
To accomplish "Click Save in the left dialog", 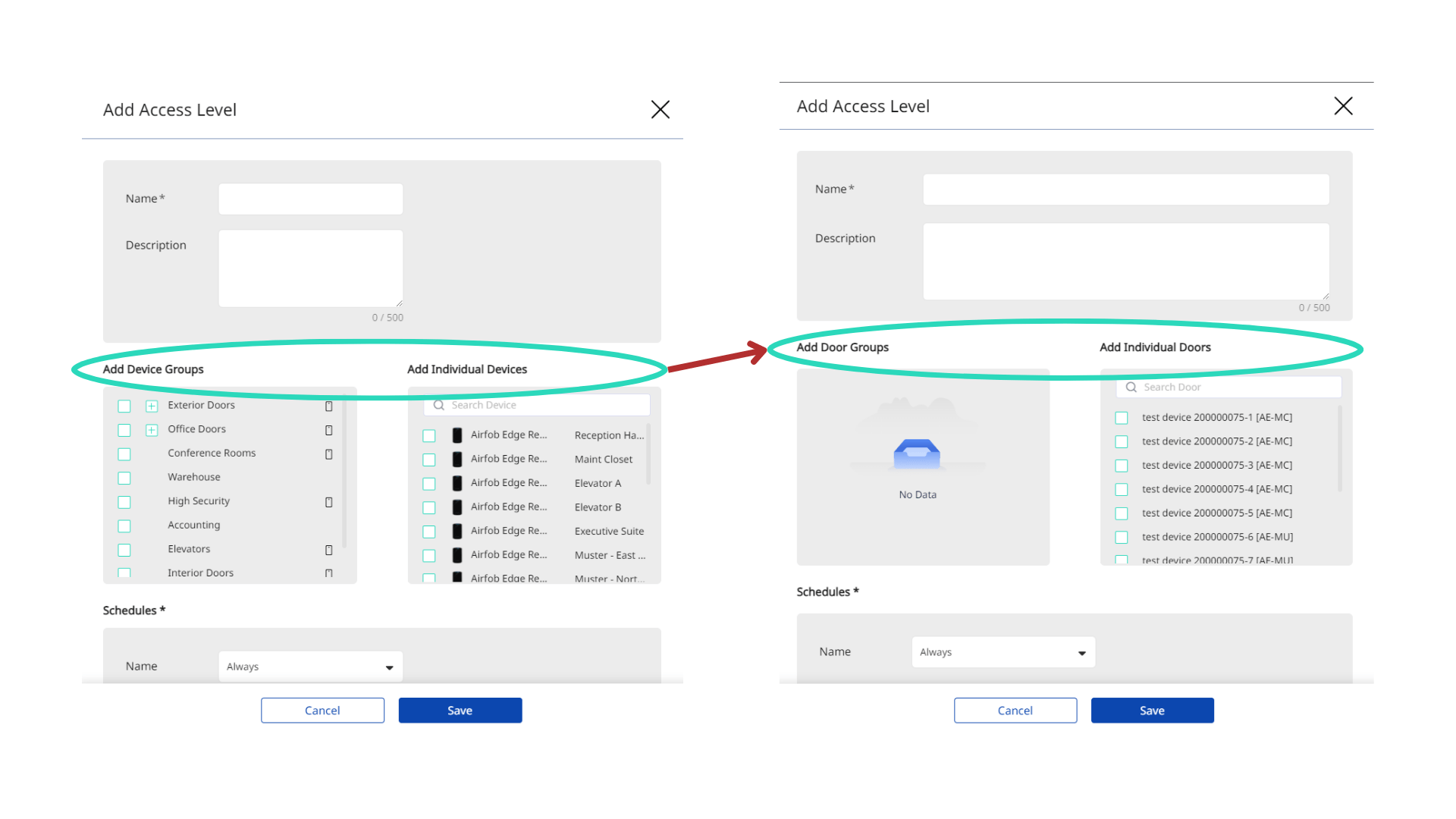I will coord(460,711).
